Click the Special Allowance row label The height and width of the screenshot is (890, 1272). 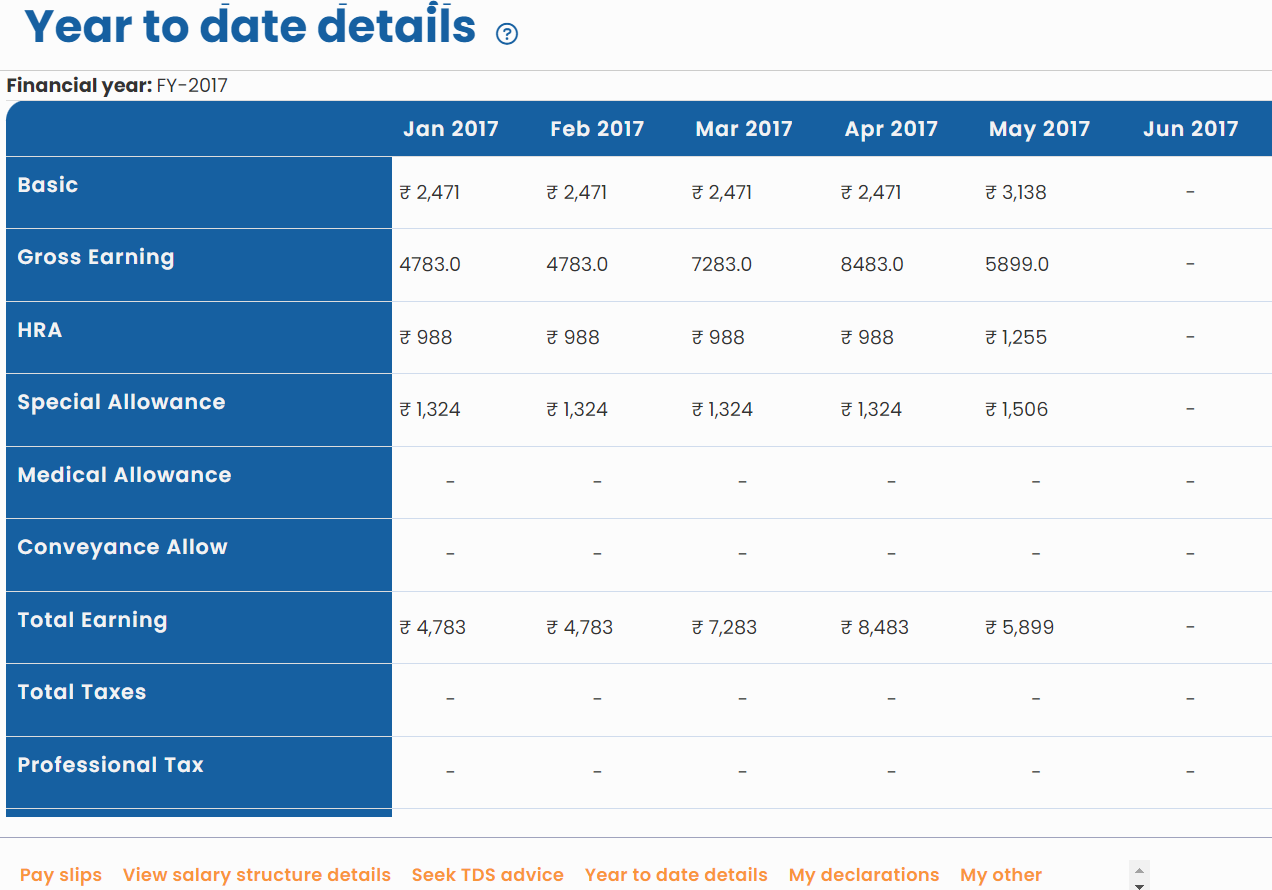click(x=121, y=402)
